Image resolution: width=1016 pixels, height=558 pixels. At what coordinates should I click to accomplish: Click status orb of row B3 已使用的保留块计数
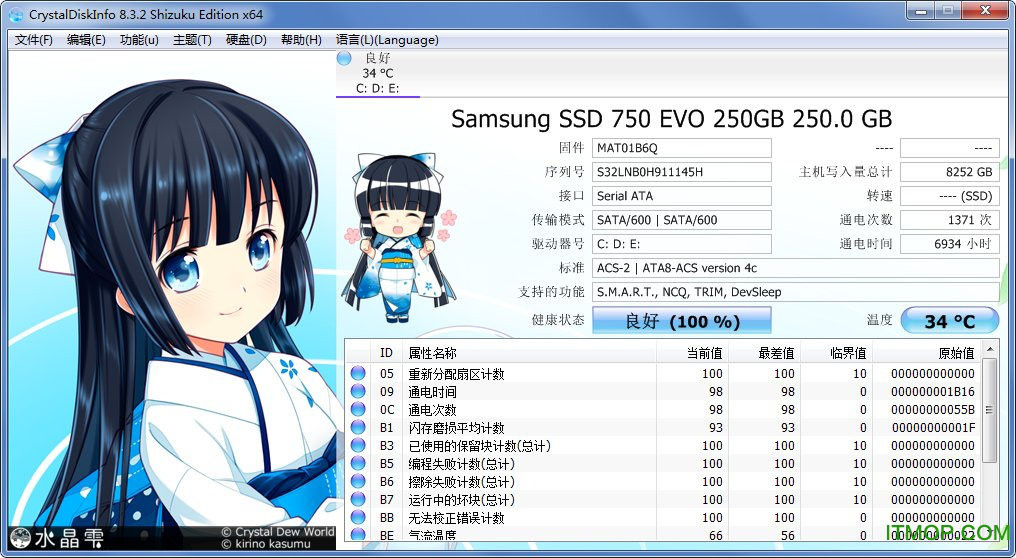pyautogui.click(x=358, y=445)
